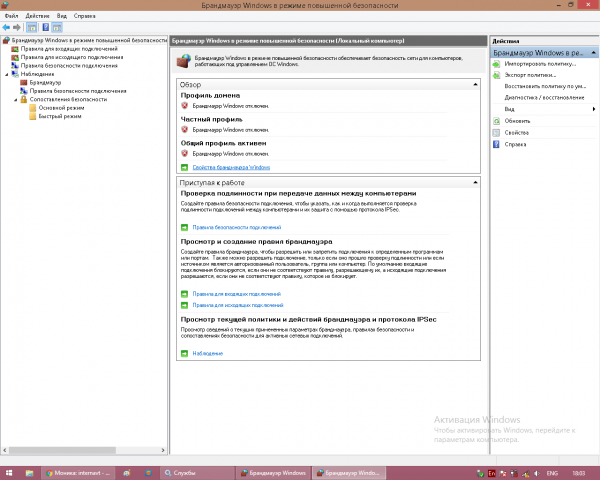Click 'Диагностика / восстановление' action
The height and width of the screenshot is (480, 600).
544,98
